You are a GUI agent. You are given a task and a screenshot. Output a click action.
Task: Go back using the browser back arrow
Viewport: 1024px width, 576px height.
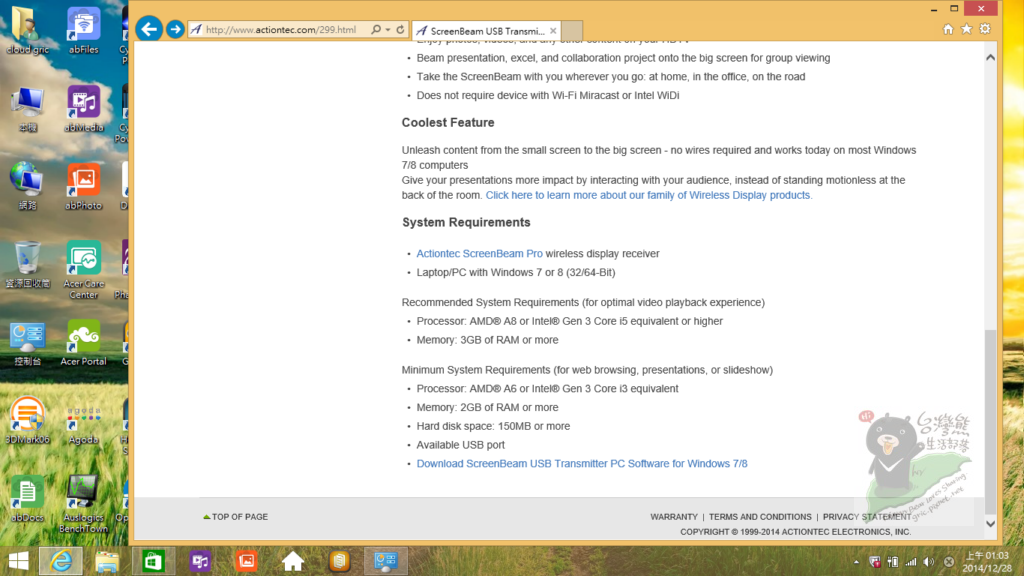coord(149,29)
